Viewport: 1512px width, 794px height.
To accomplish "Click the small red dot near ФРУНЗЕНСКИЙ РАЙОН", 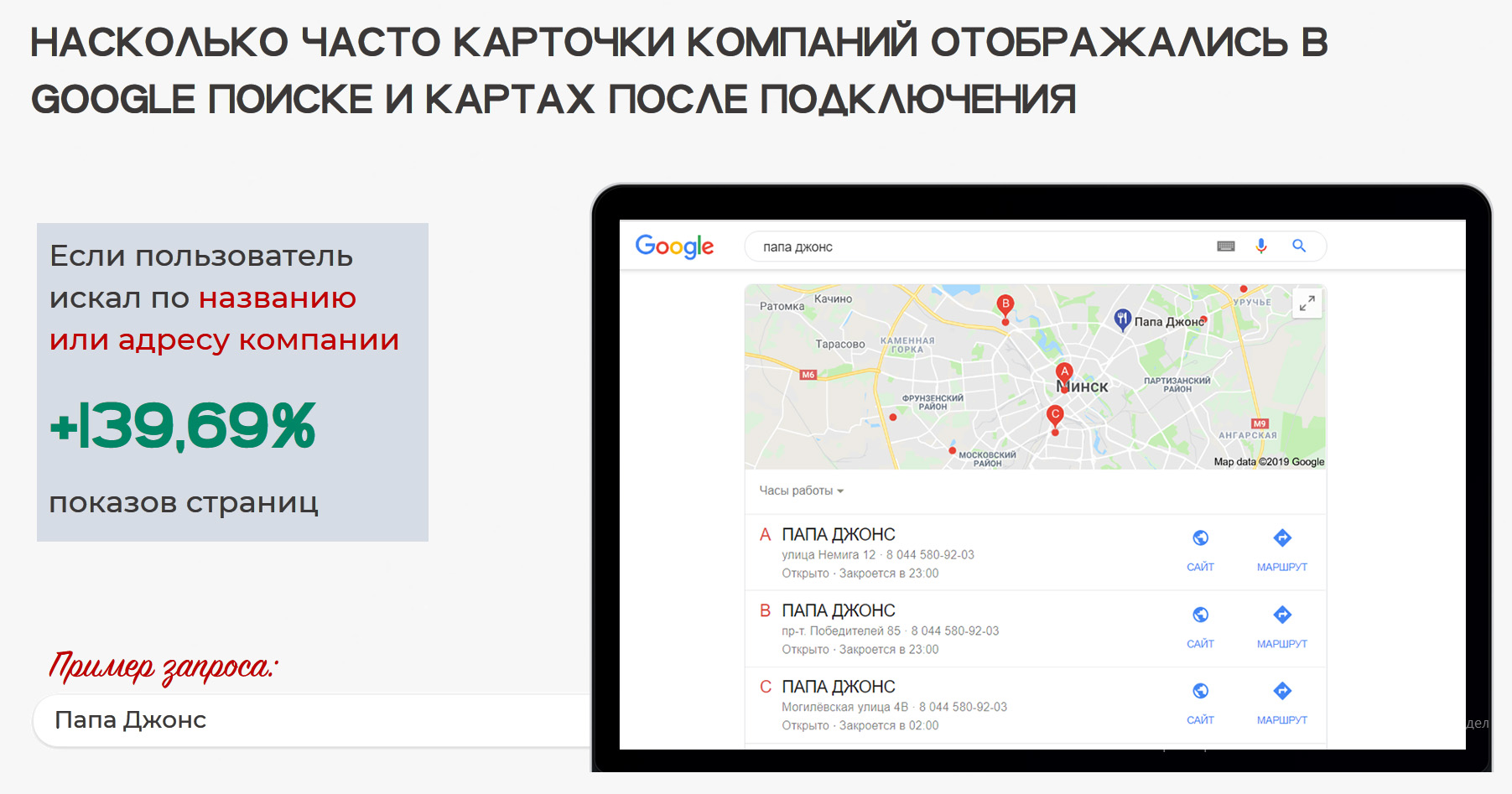I will click(893, 417).
